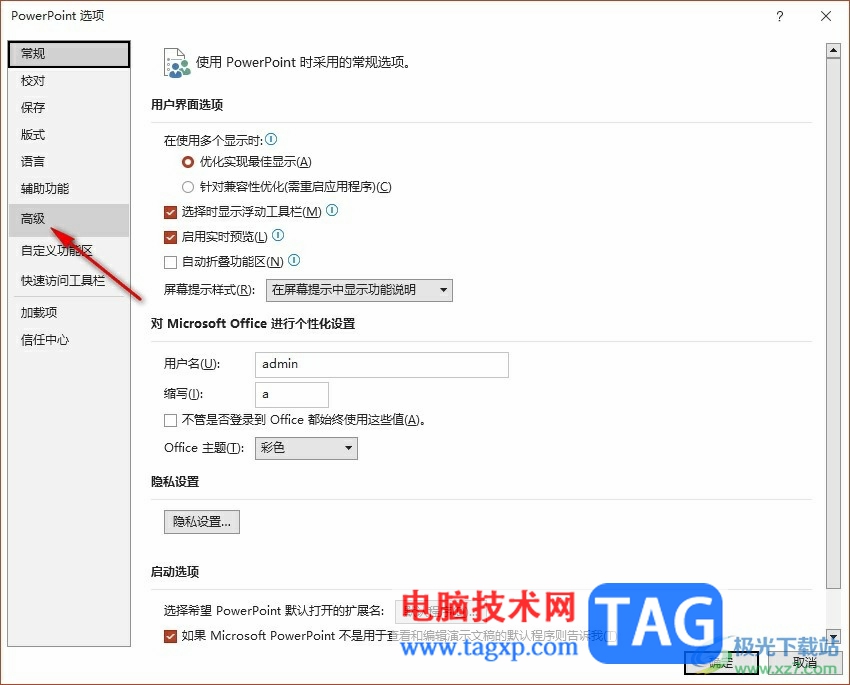Click the 用户名 input field
The image size is (850, 685).
click(x=382, y=365)
